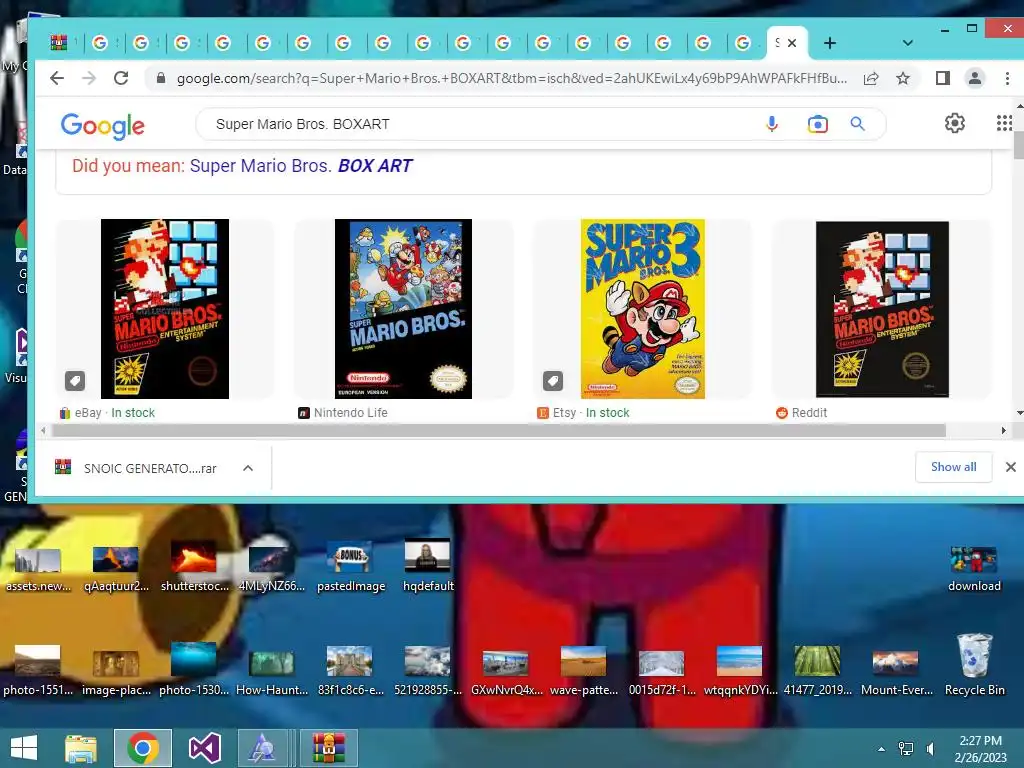Select the Recycle Bin on the desktop

tap(974, 665)
